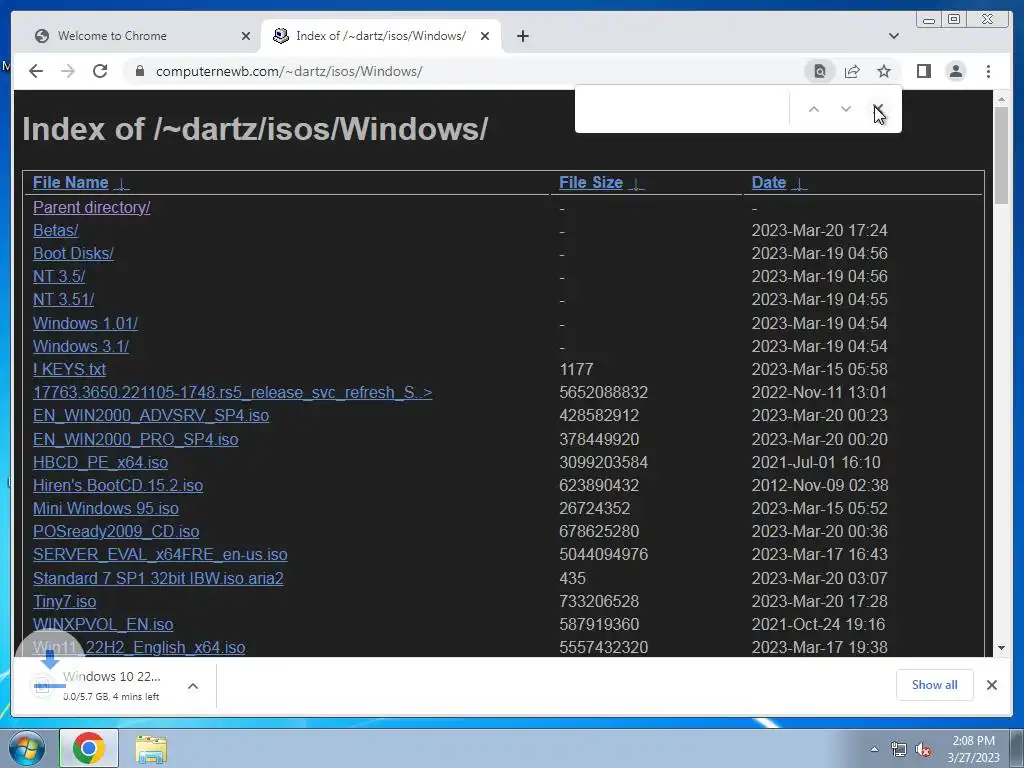Bookmark this tab with the star

pyautogui.click(x=884, y=71)
